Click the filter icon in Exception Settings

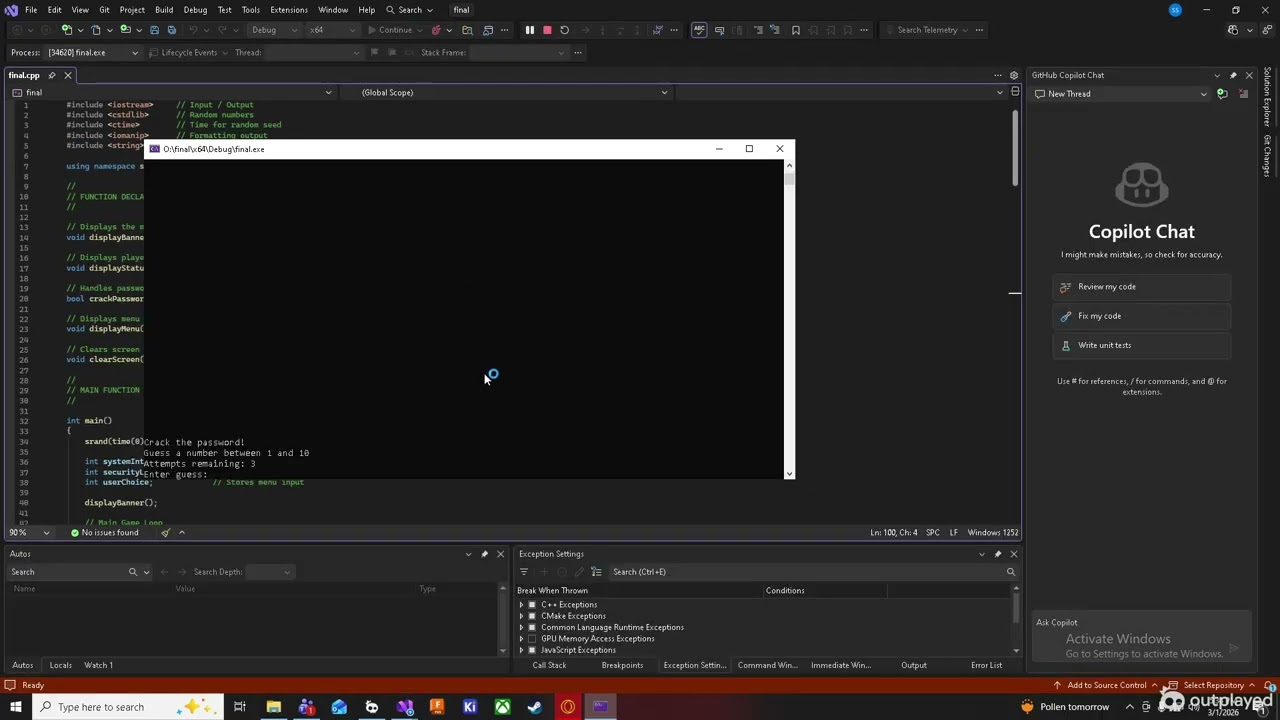[523, 572]
